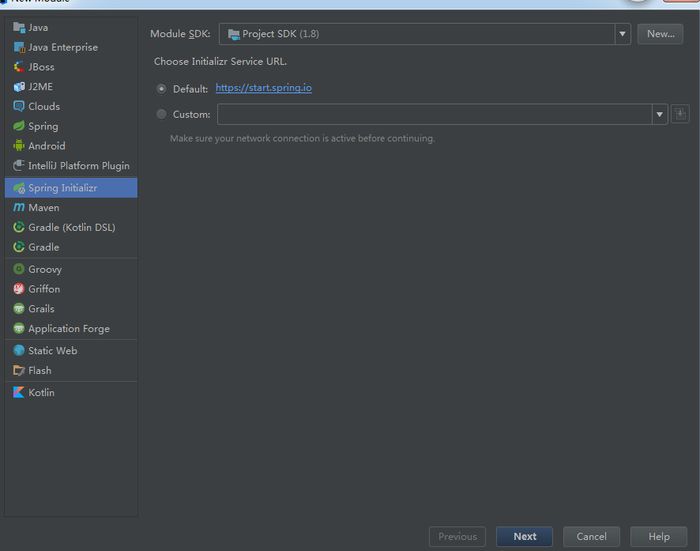The image size is (700, 551).
Task: Expand the Custom URL dropdown arrow
Action: 660,115
